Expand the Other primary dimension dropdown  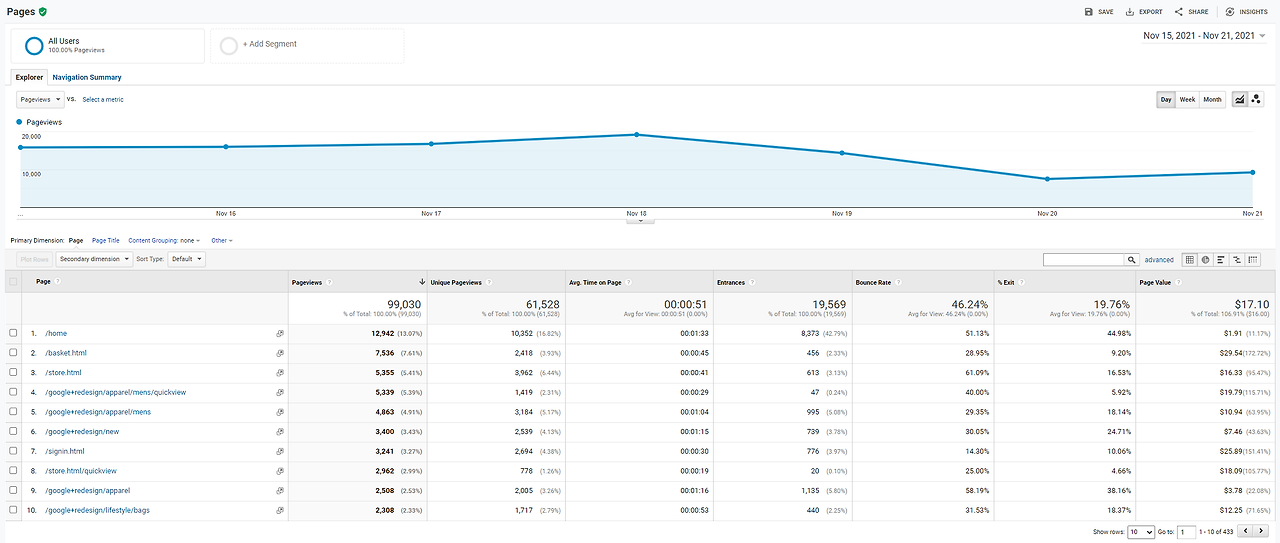pyautogui.click(x=222, y=240)
